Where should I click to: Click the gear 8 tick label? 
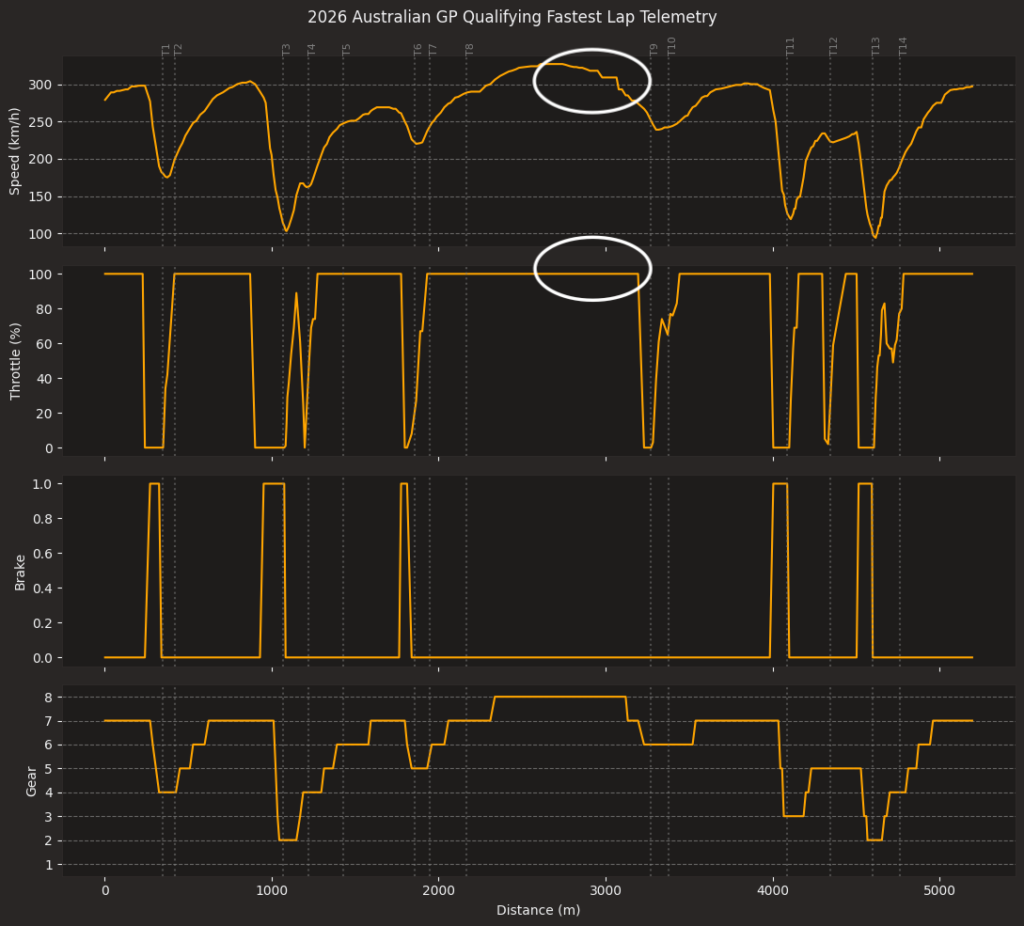point(48,697)
